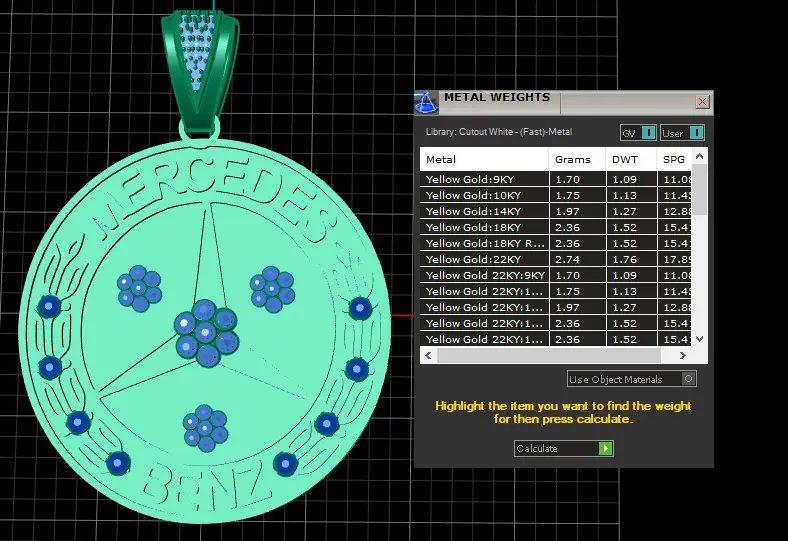Select the pendant bail in the viewport
The image size is (788, 541).
200,70
